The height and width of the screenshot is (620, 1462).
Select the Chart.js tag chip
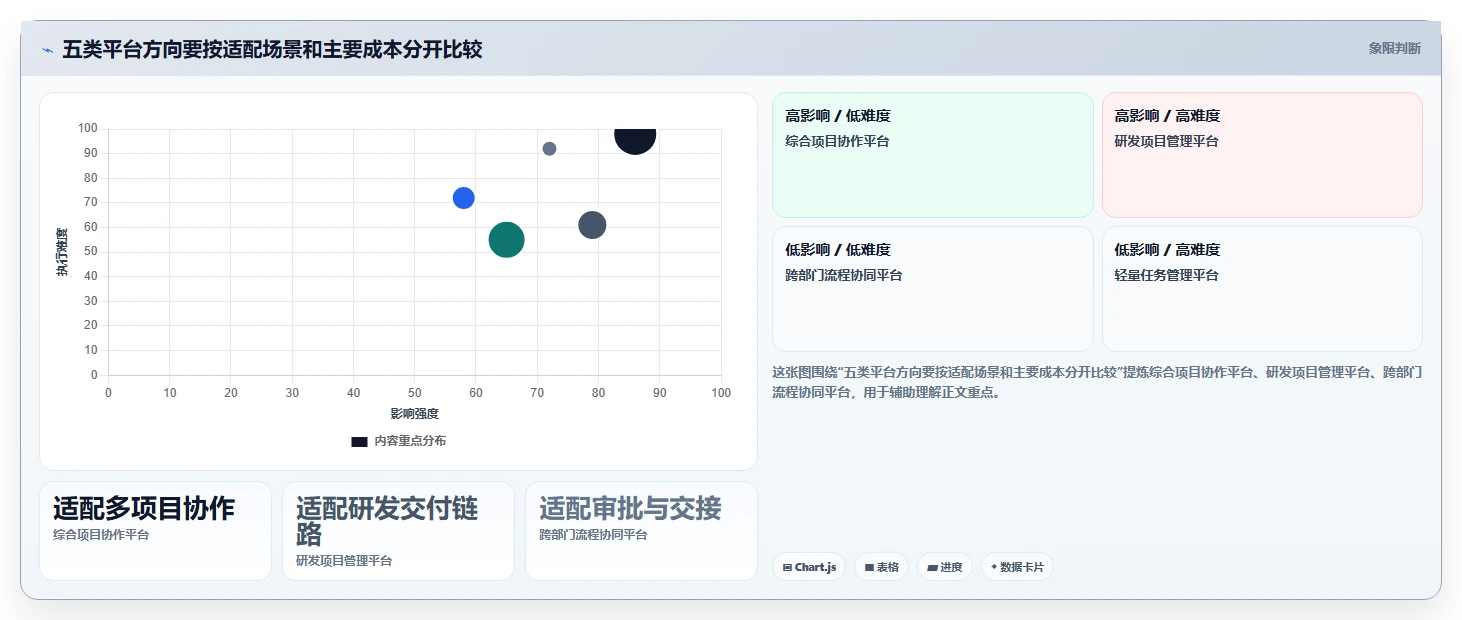coord(809,567)
